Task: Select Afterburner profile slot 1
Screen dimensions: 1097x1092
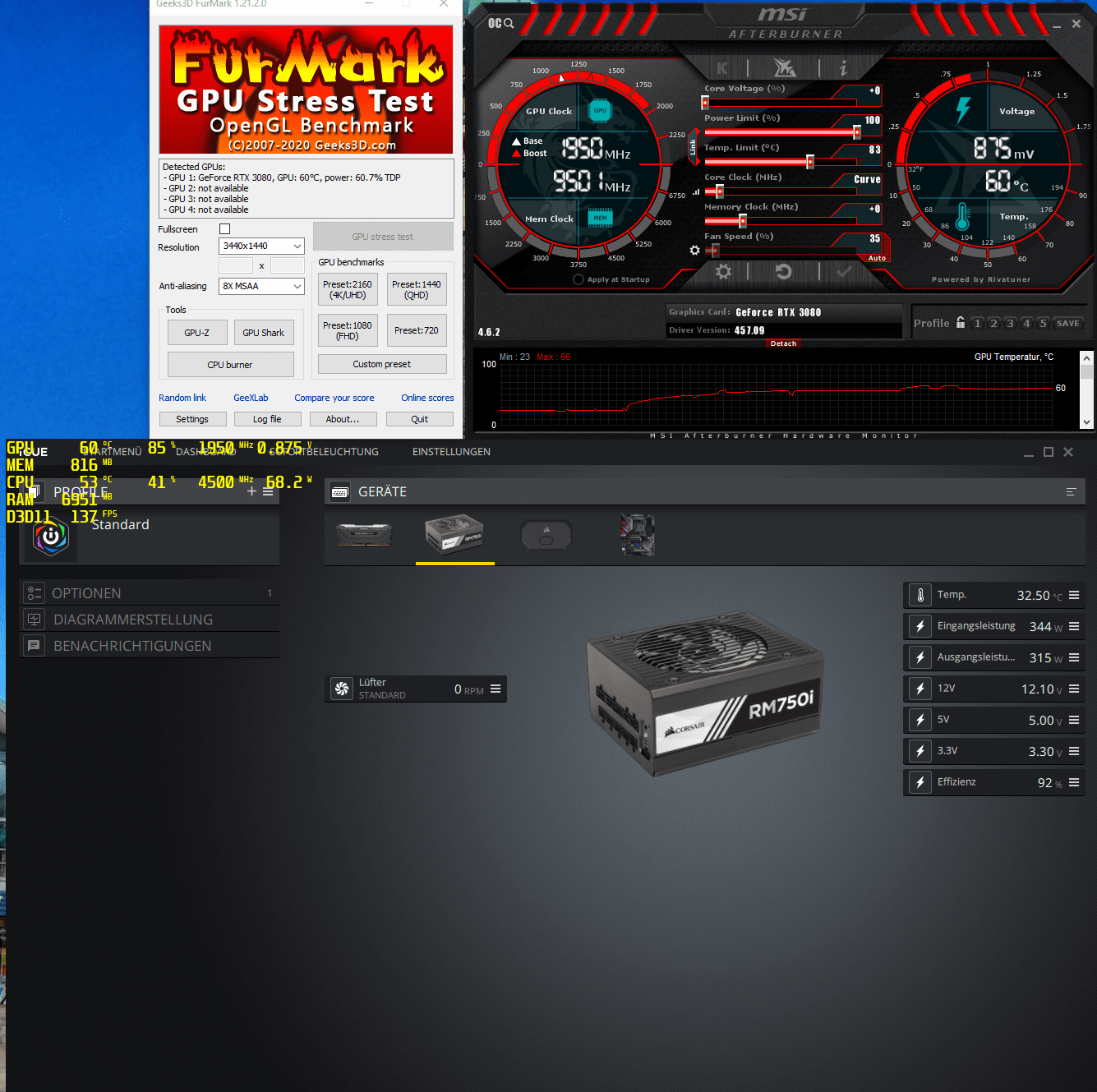Action: [977, 323]
